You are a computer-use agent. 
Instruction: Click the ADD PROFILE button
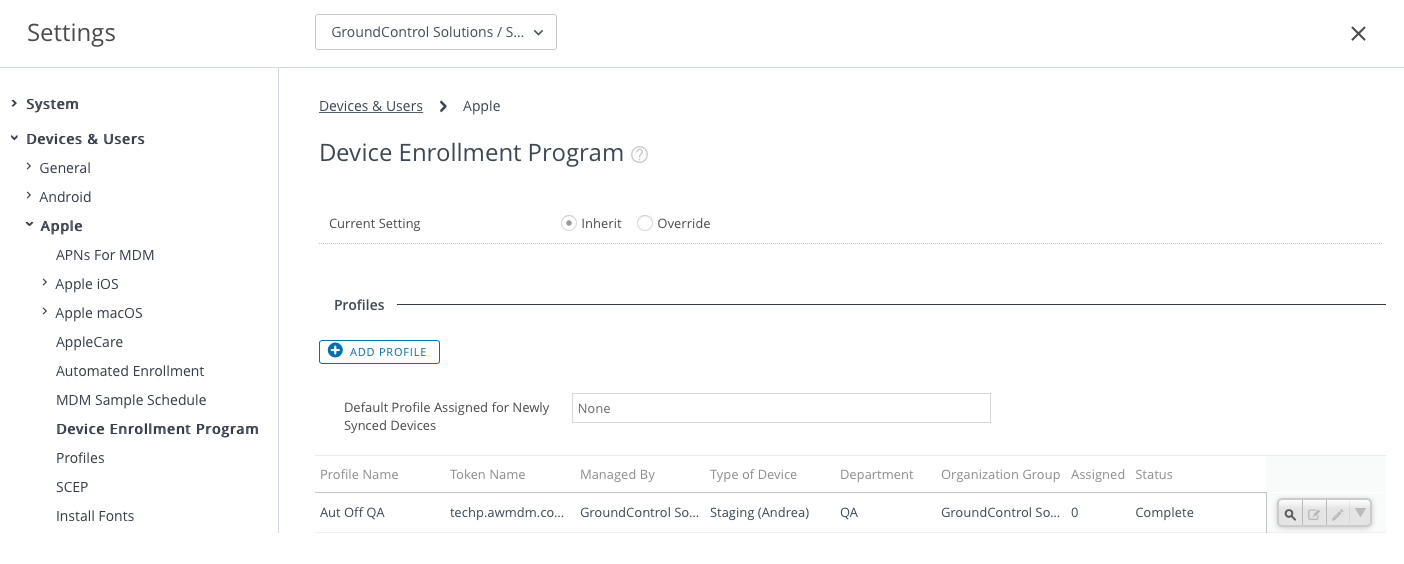[379, 352]
